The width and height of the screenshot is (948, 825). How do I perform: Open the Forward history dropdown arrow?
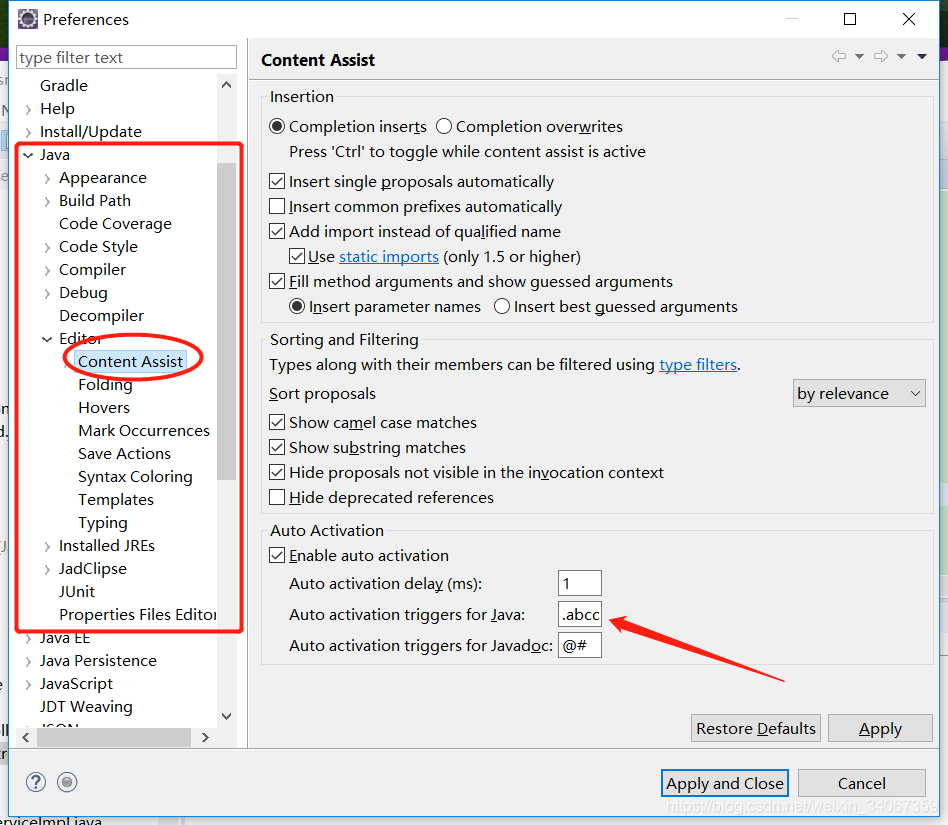[x=901, y=57]
